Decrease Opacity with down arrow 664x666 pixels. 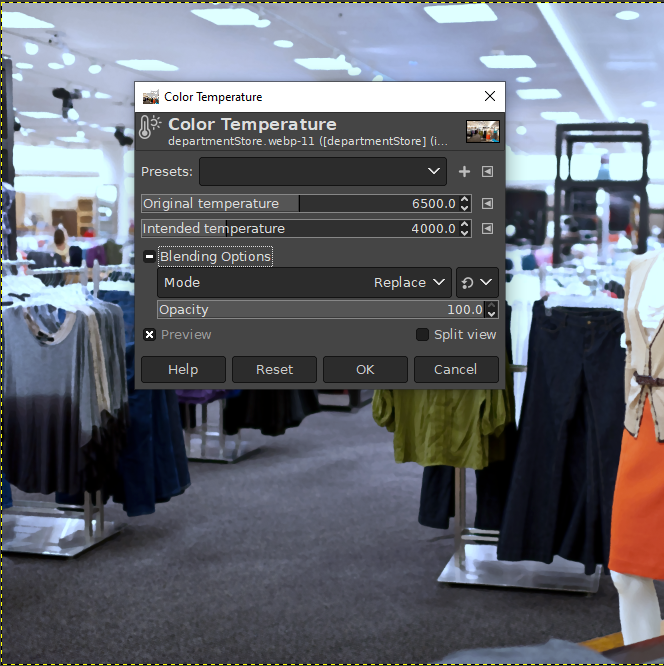(492, 314)
